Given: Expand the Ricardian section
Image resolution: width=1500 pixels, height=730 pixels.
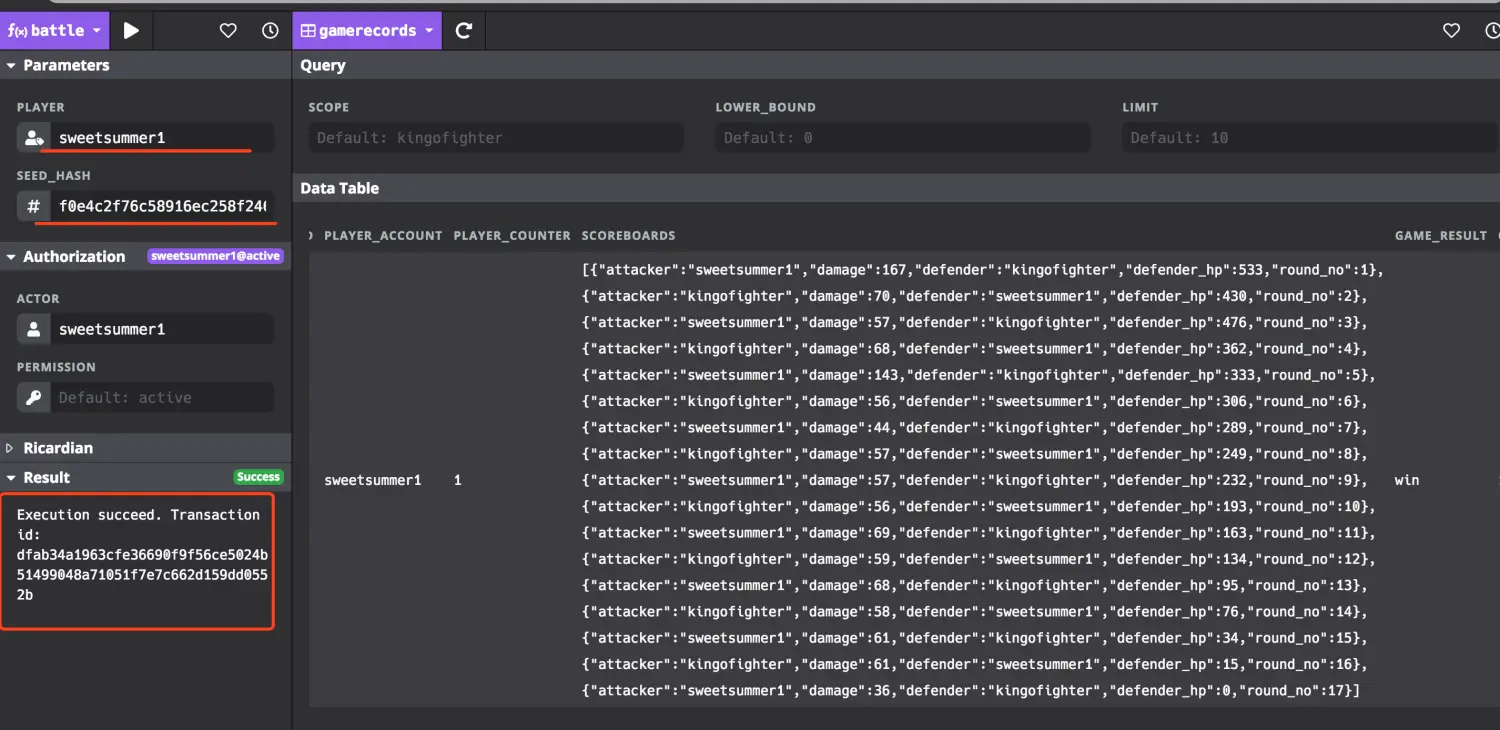Looking at the screenshot, I should [12, 448].
